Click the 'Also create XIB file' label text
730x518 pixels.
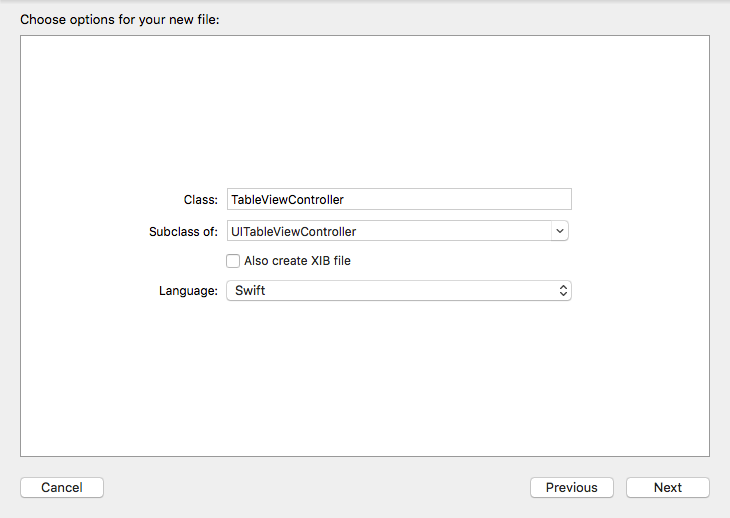click(x=297, y=261)
